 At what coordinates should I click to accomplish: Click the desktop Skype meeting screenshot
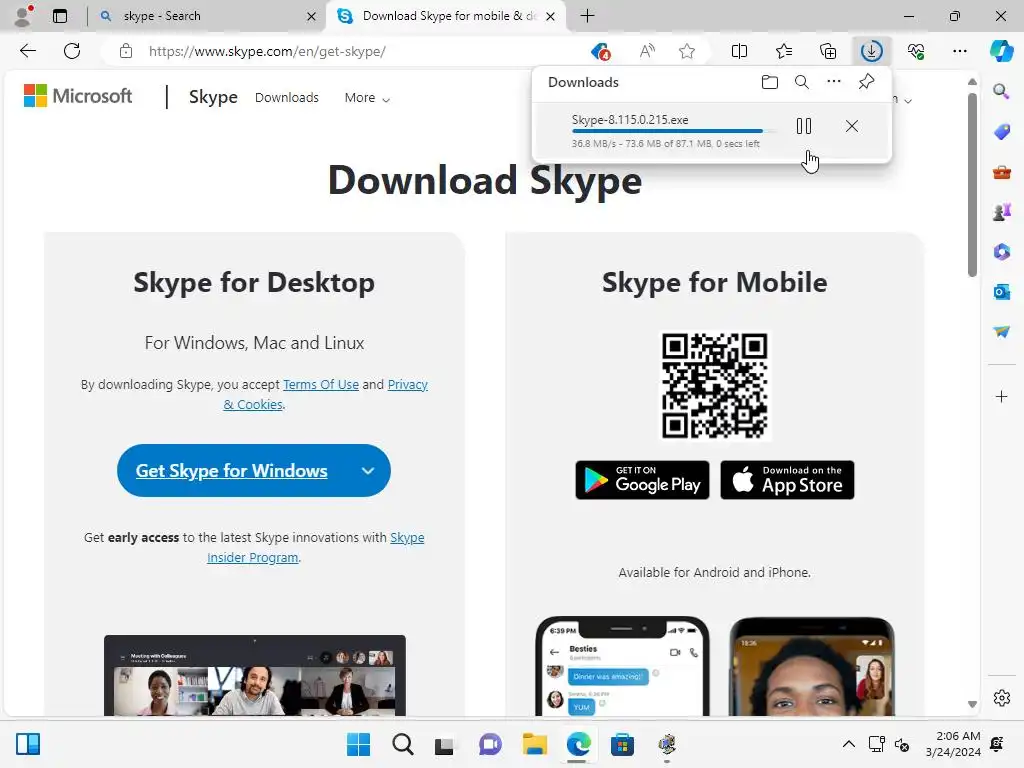coord(255,675)
